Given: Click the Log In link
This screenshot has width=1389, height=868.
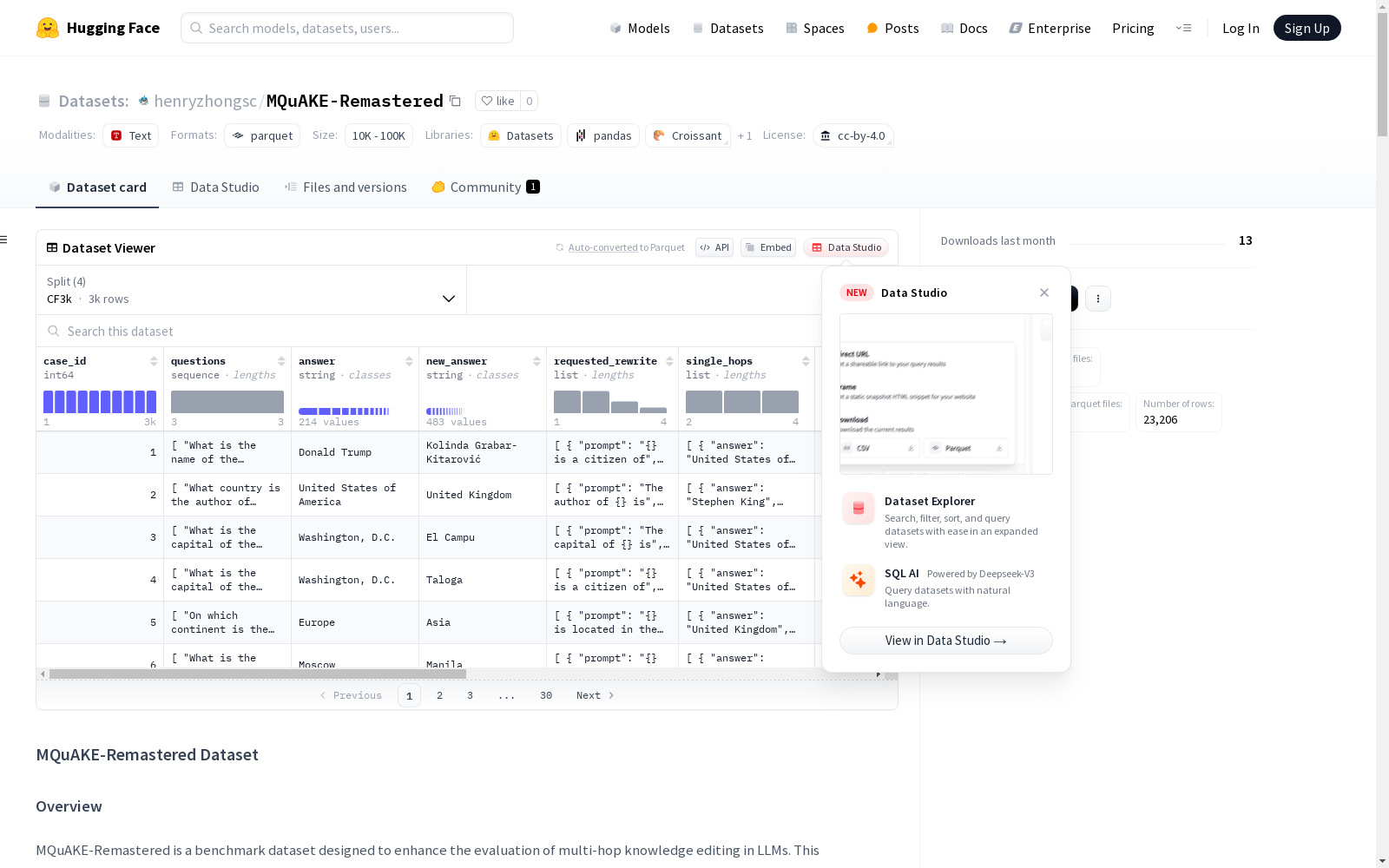Looking at the screenshot, I should [x=1241, y=28].
